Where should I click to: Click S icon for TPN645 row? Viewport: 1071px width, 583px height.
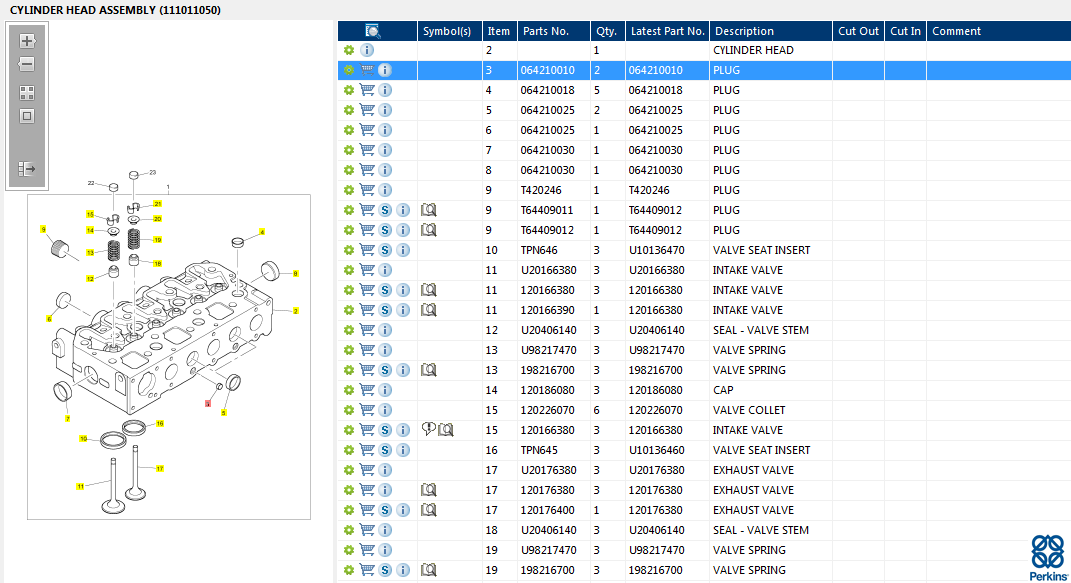coord(385,450)
